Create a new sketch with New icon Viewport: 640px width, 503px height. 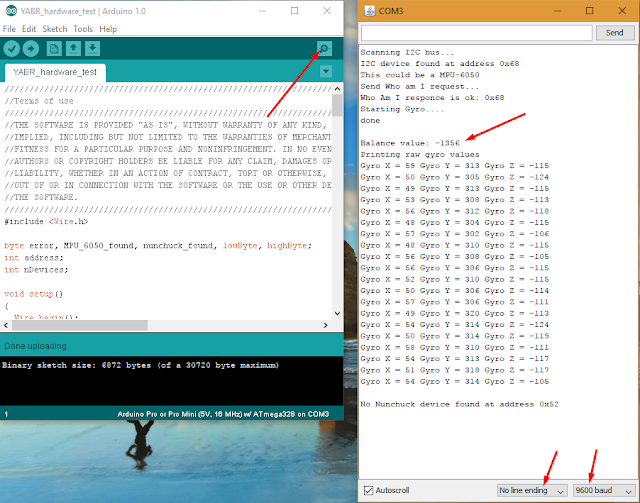[x=54, y=49]
